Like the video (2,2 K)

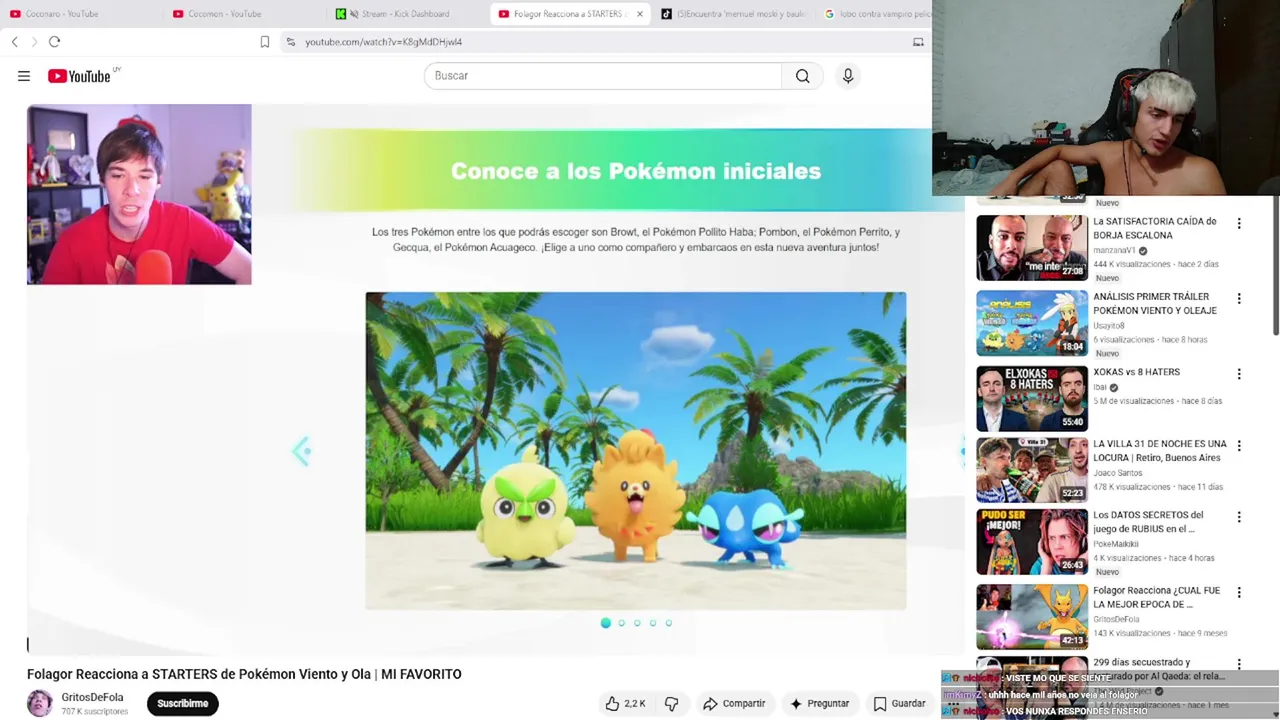(625, 704)
